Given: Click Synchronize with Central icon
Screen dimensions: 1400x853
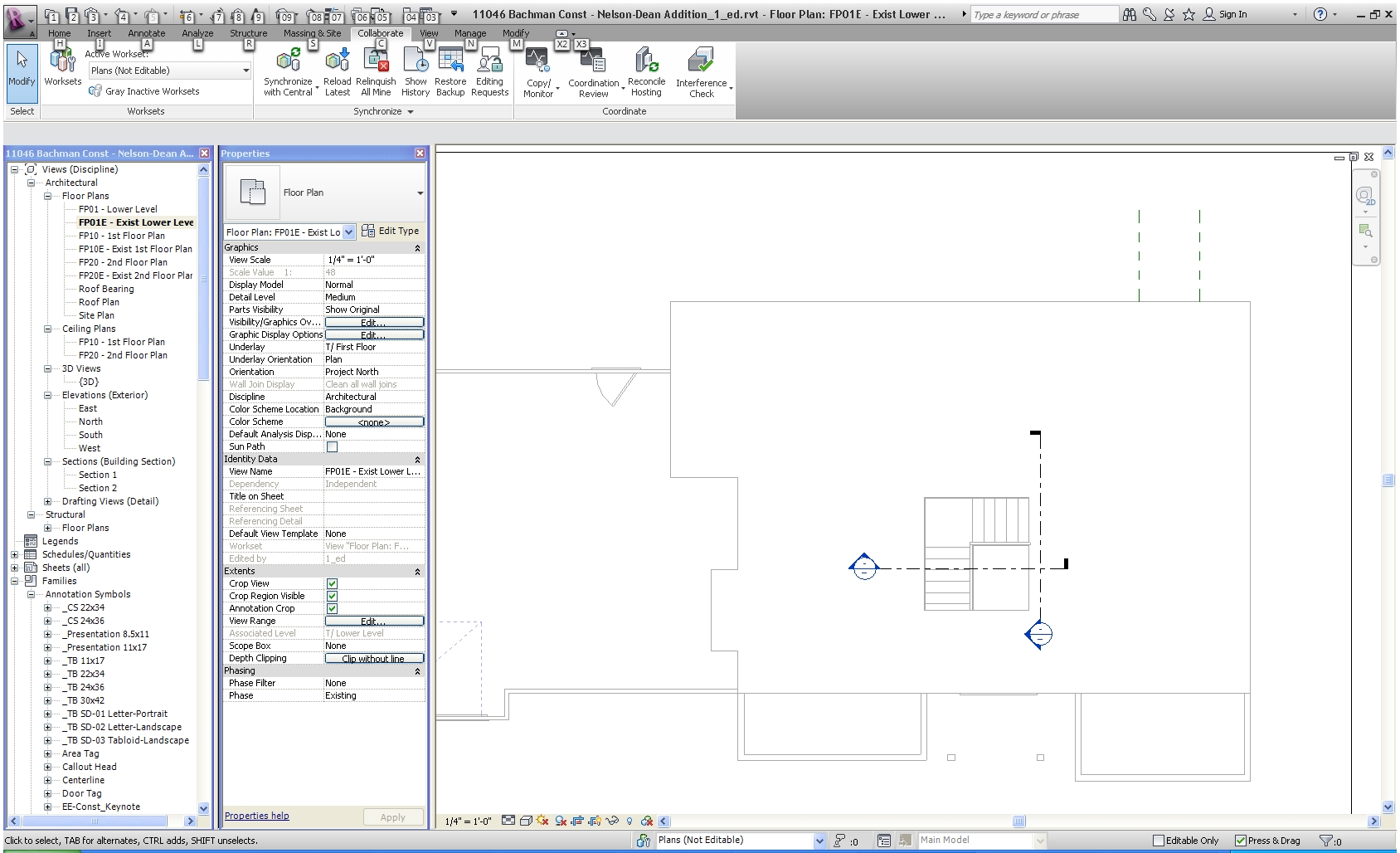Looking at the screenshot, I should pyautogui.click(x=288, y=61).
